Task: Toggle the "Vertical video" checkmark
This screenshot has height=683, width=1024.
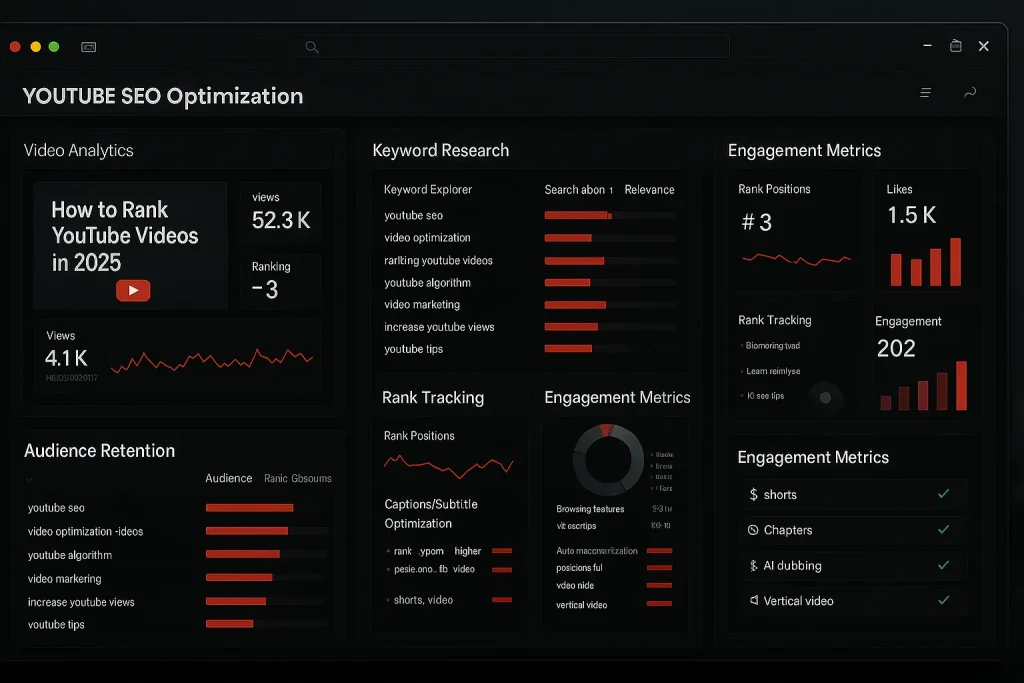Action: click(941, 601)
